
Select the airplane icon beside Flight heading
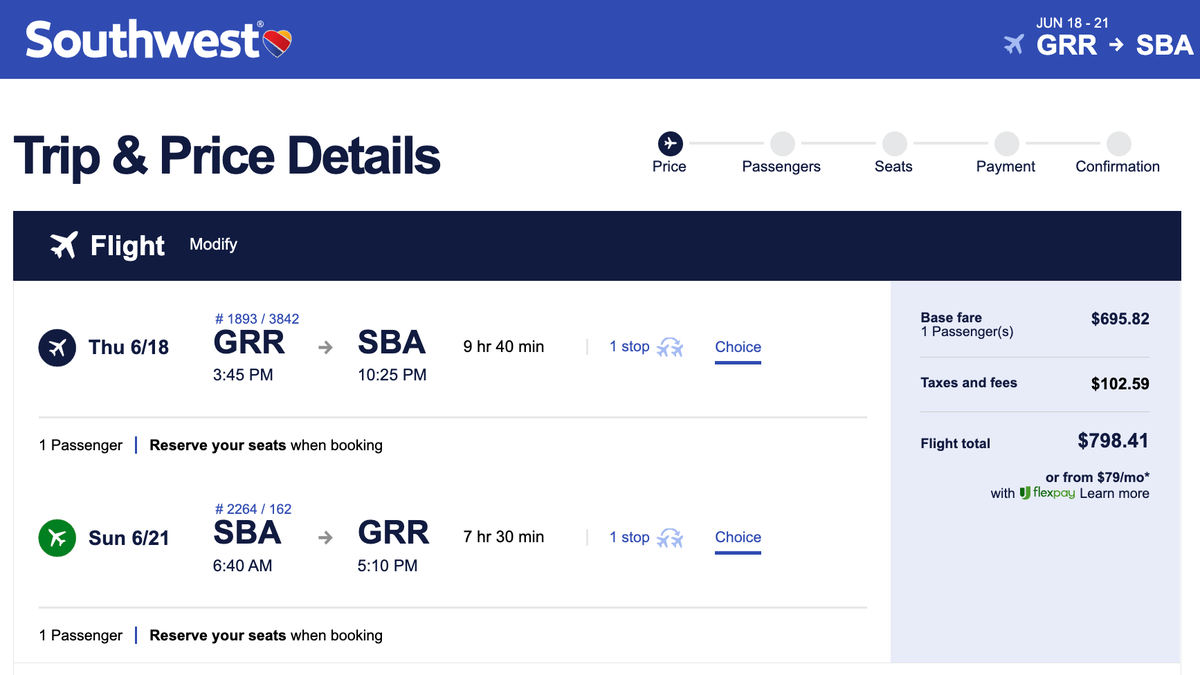[65, 245]
